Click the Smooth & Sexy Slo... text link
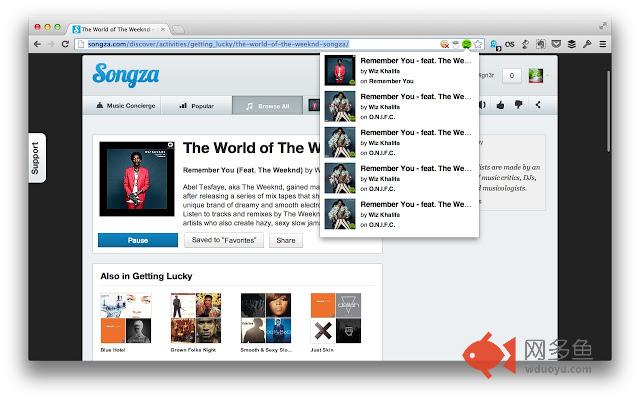Screen dimensions: 640x400 point(266,350)
